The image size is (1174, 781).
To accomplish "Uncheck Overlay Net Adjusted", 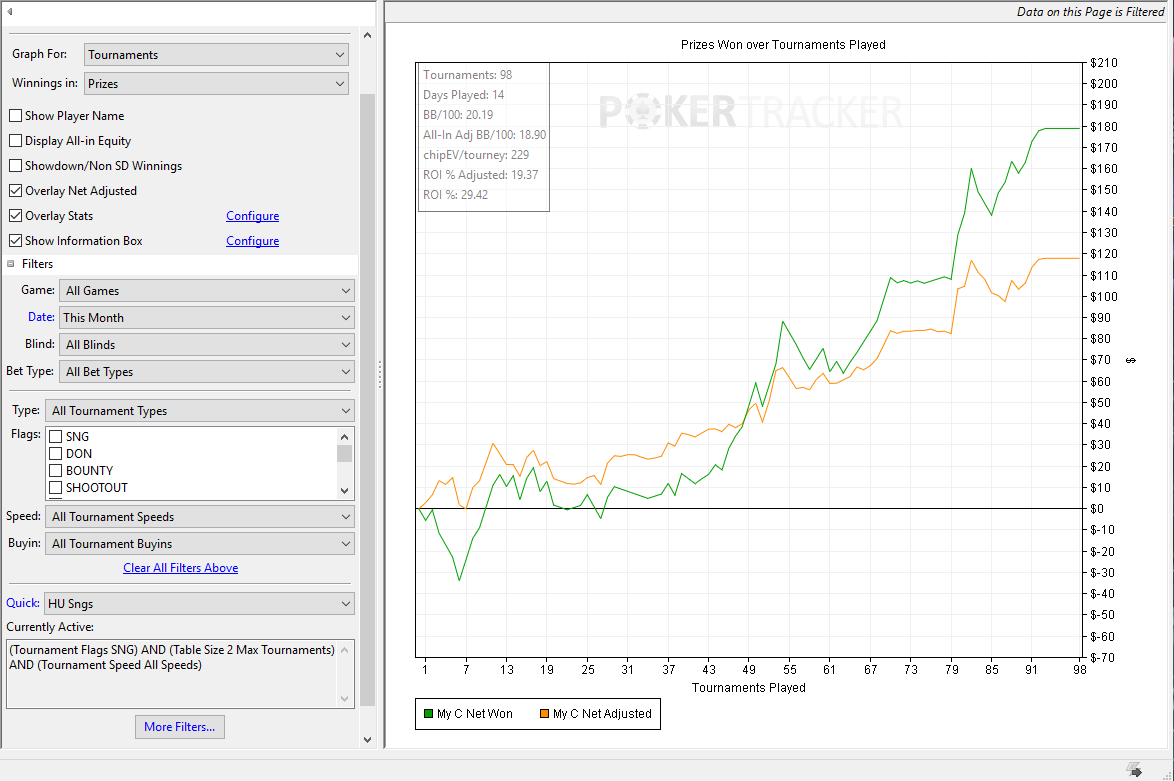I will tap(15, 190).
